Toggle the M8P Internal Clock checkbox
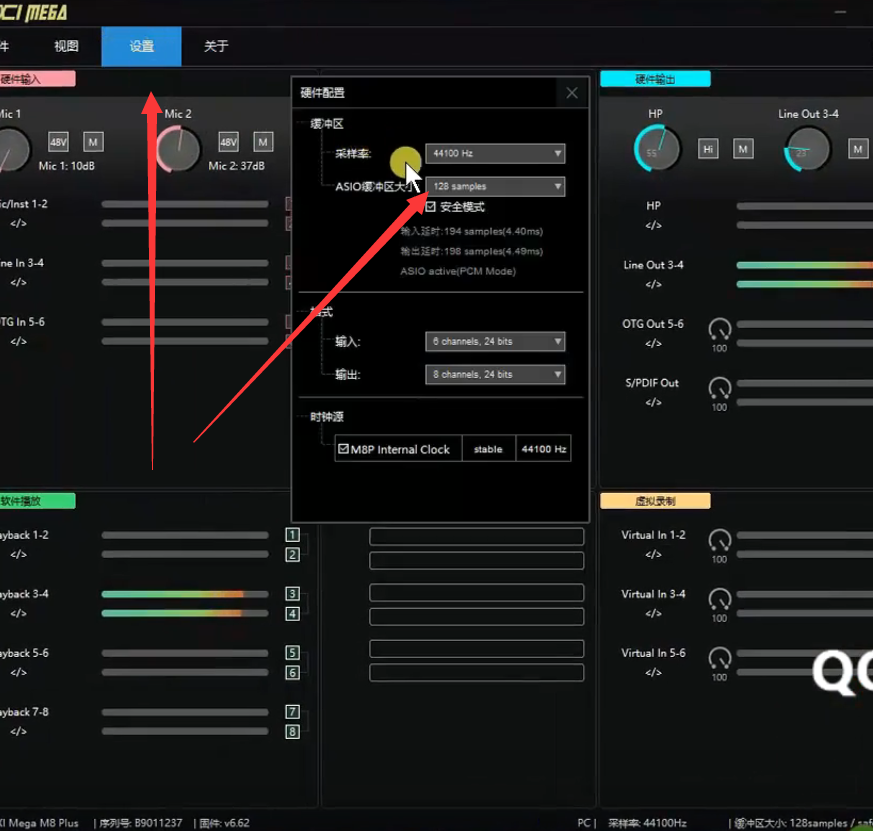Image resolution: width=873 pixels, height=831 pixels. pyautogui.click(x=344, y=449)
